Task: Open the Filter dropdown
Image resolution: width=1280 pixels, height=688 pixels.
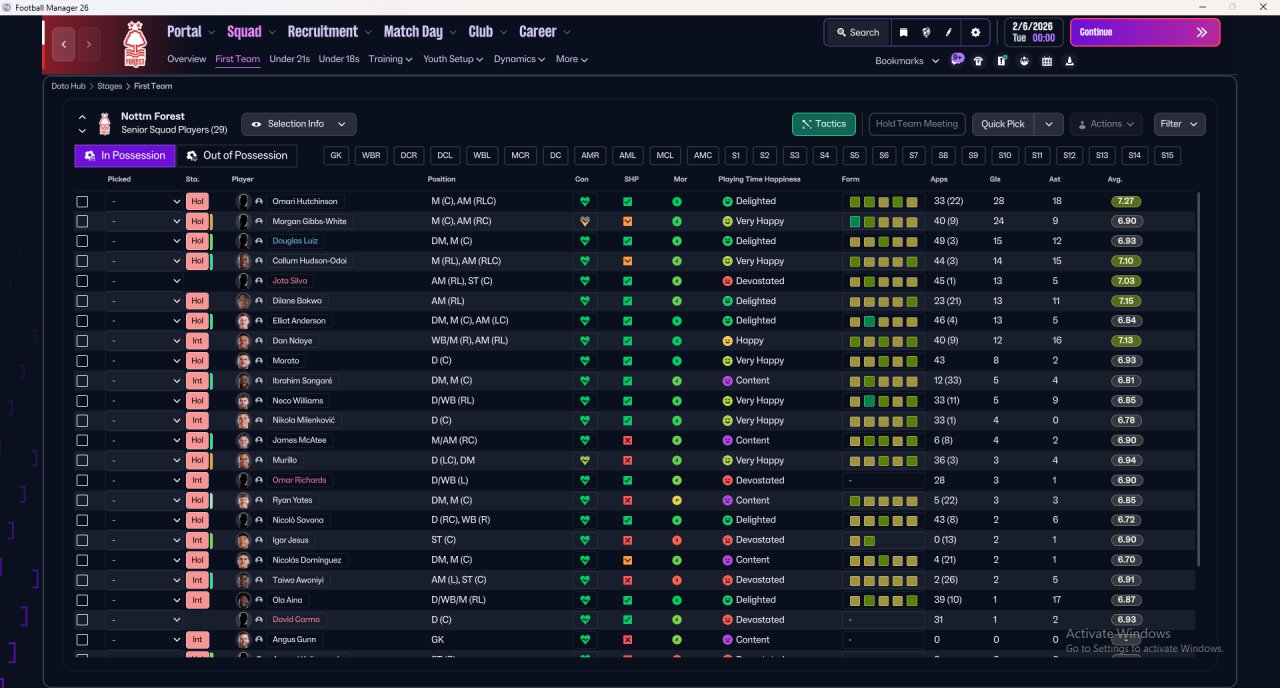Action: point(1179,124)
